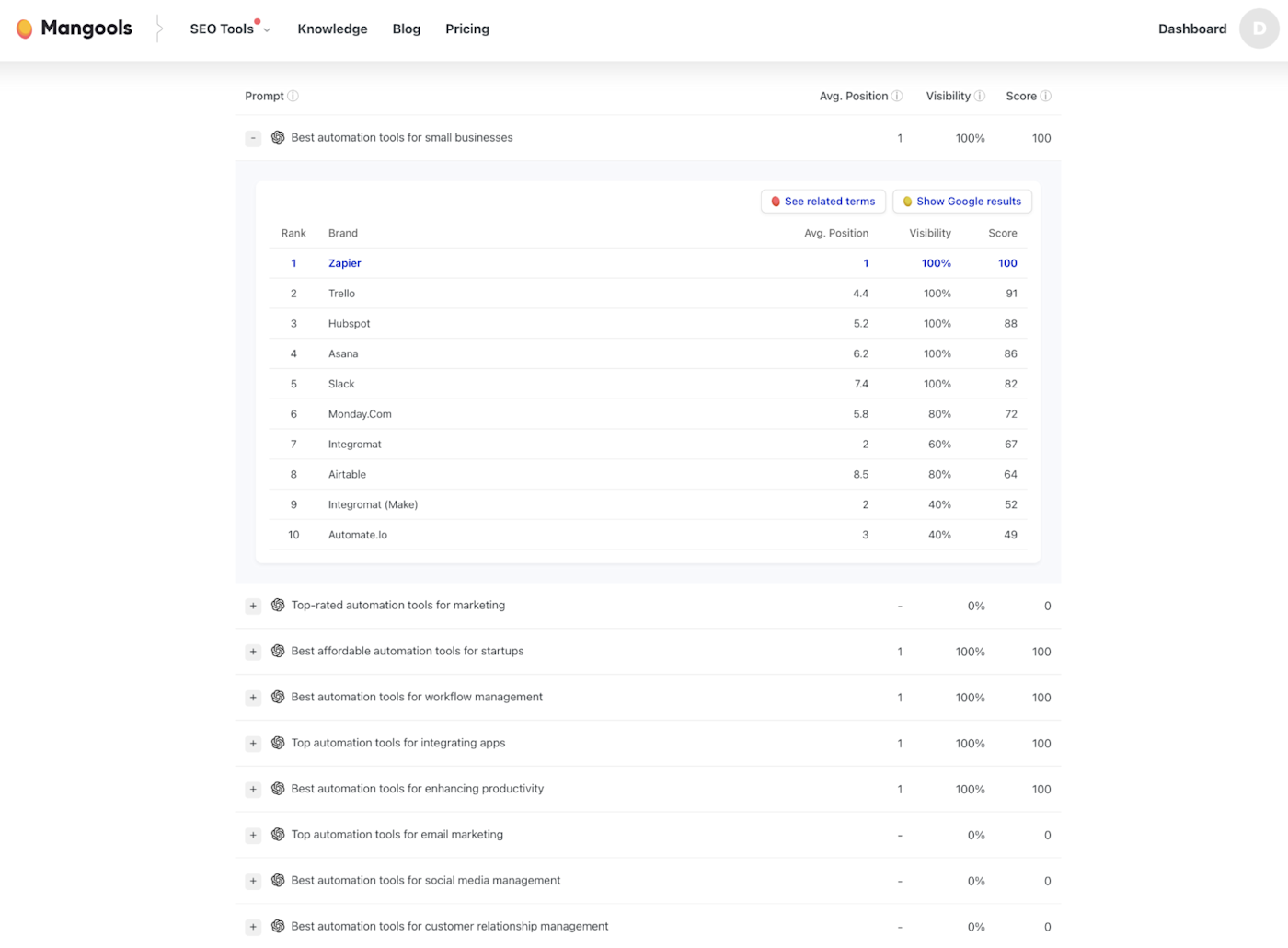1288x948 pixels.
Task: Click ChatGPT icon beside small businesses prompt
Action: [278, 138]
